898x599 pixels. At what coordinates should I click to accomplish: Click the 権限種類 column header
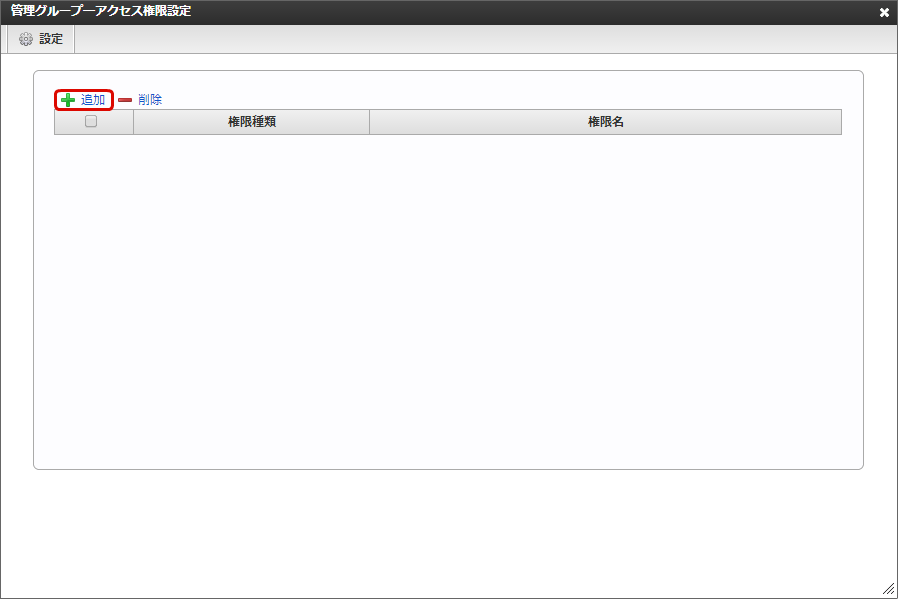251,122
